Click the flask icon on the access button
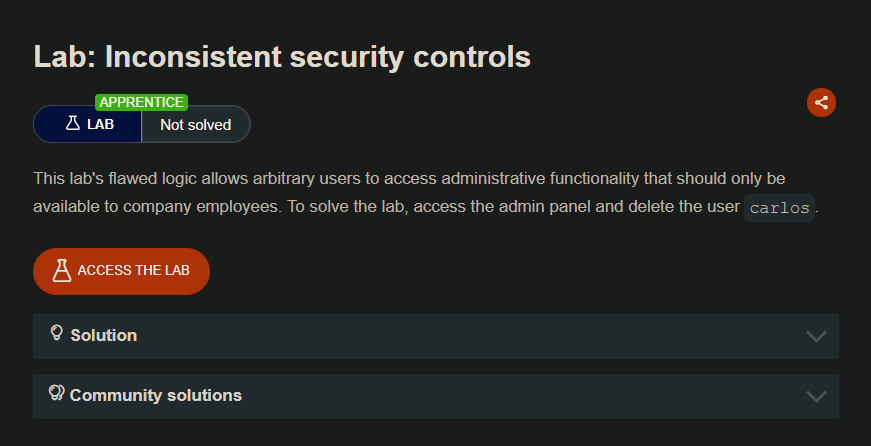 coord(62,271)
